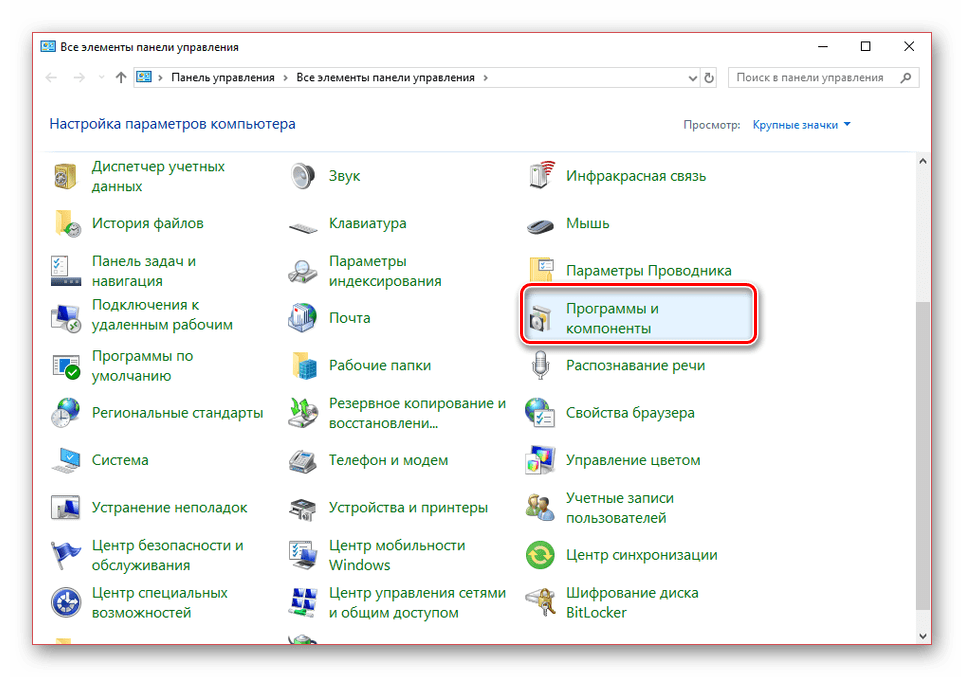Open the 'Мышь' link text
This screenshot has height=677, width=964.
coord(588,224)
